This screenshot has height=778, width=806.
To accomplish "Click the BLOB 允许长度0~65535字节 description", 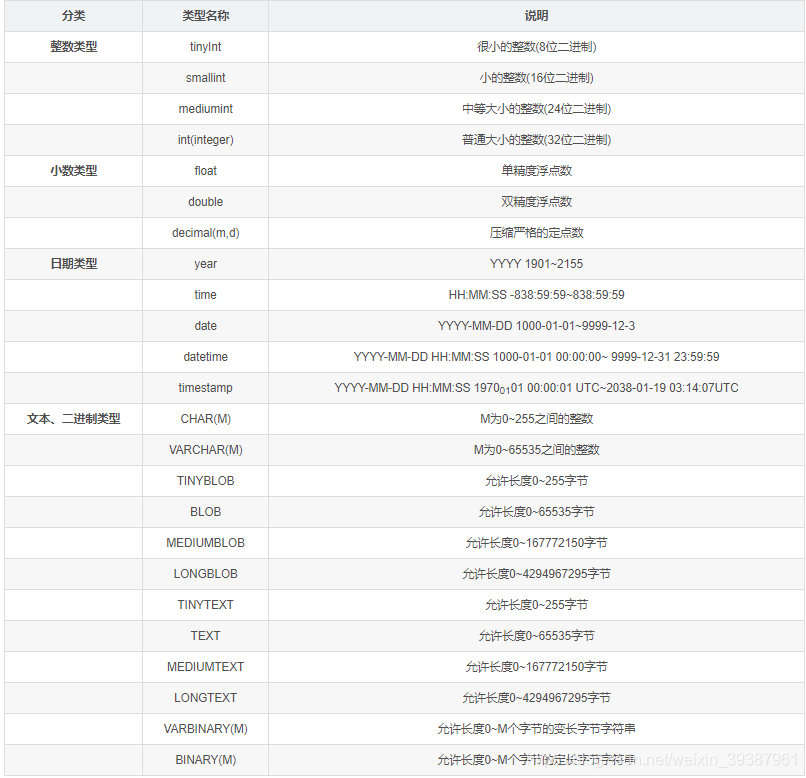I will tap(536, 512).
